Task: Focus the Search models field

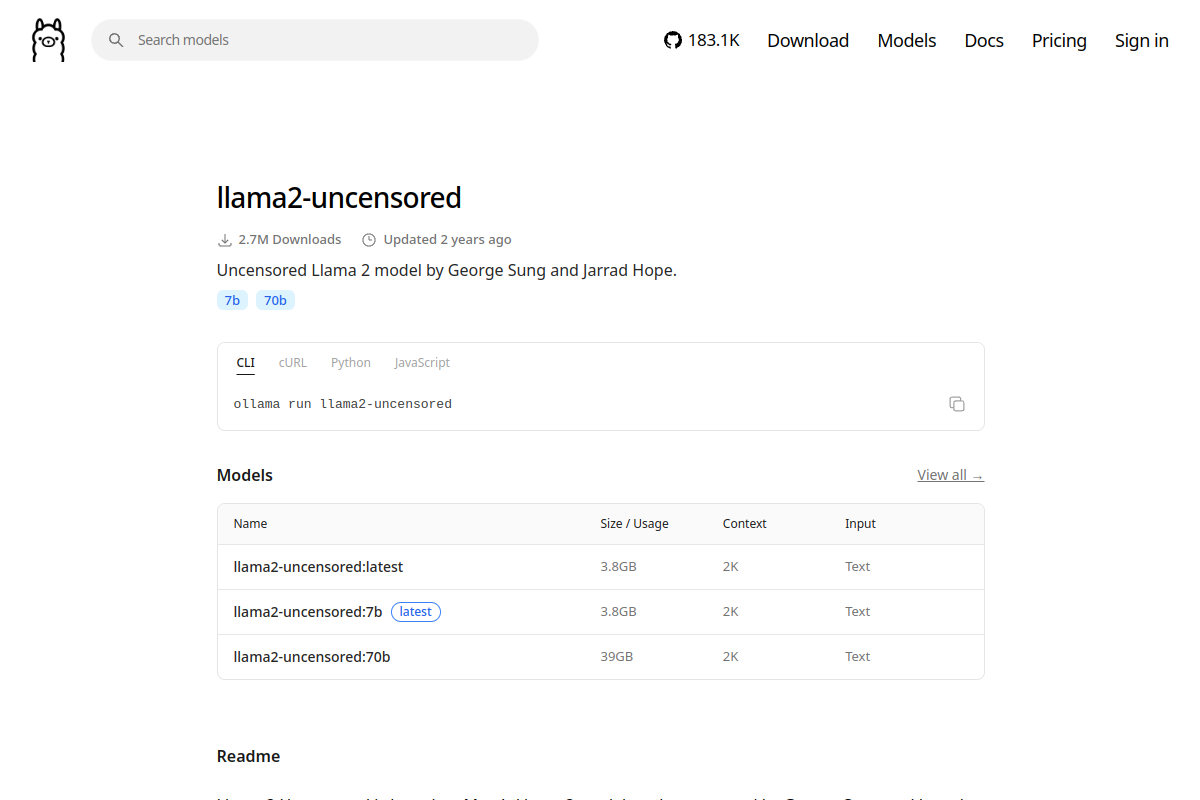Action: pyautogui.click(x=315, y=40)
